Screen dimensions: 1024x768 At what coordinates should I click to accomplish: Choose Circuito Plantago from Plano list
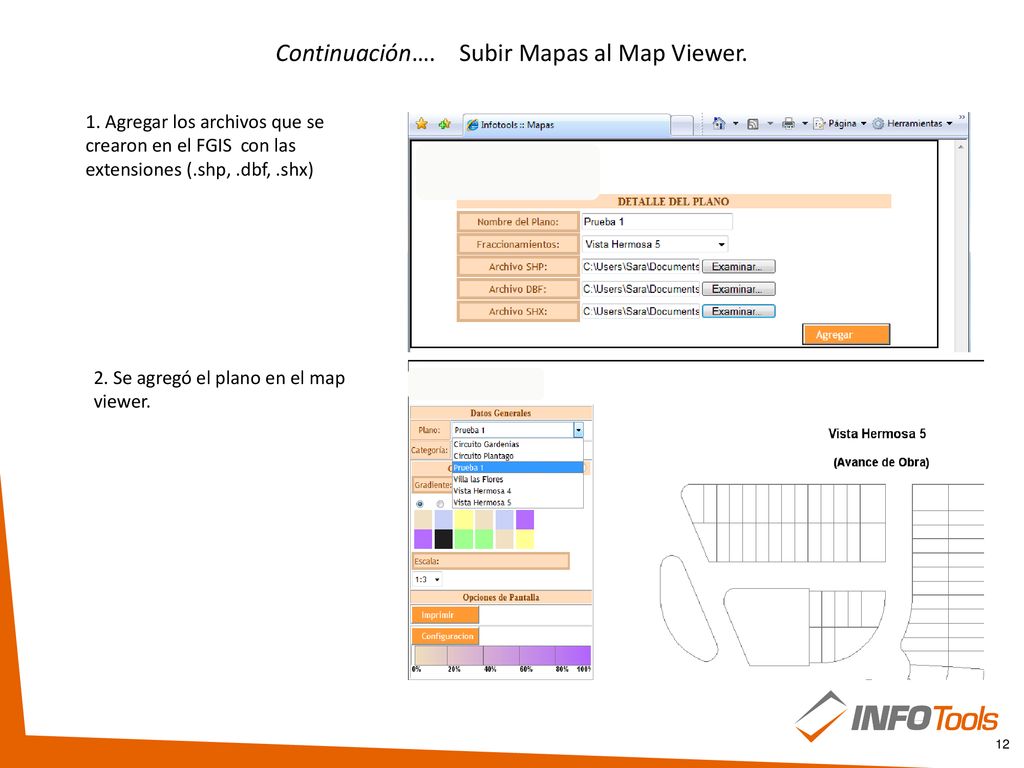(x=517, y=456)
